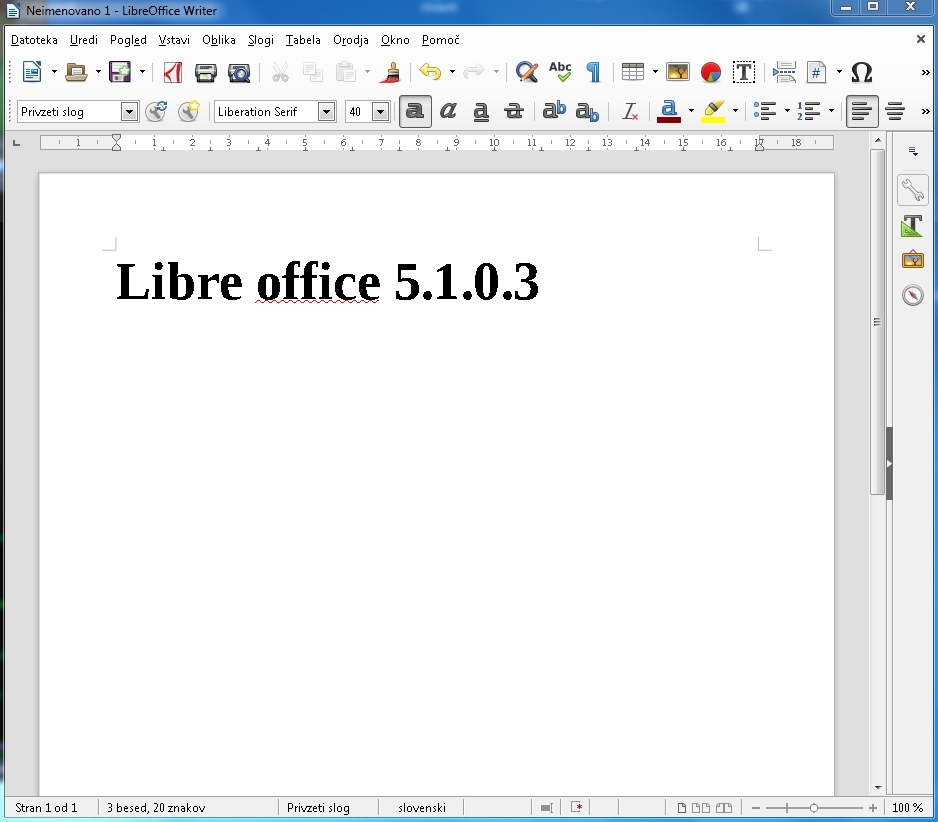Export directly as PDF
Screen dimensions: 938x822
[173, 72]
